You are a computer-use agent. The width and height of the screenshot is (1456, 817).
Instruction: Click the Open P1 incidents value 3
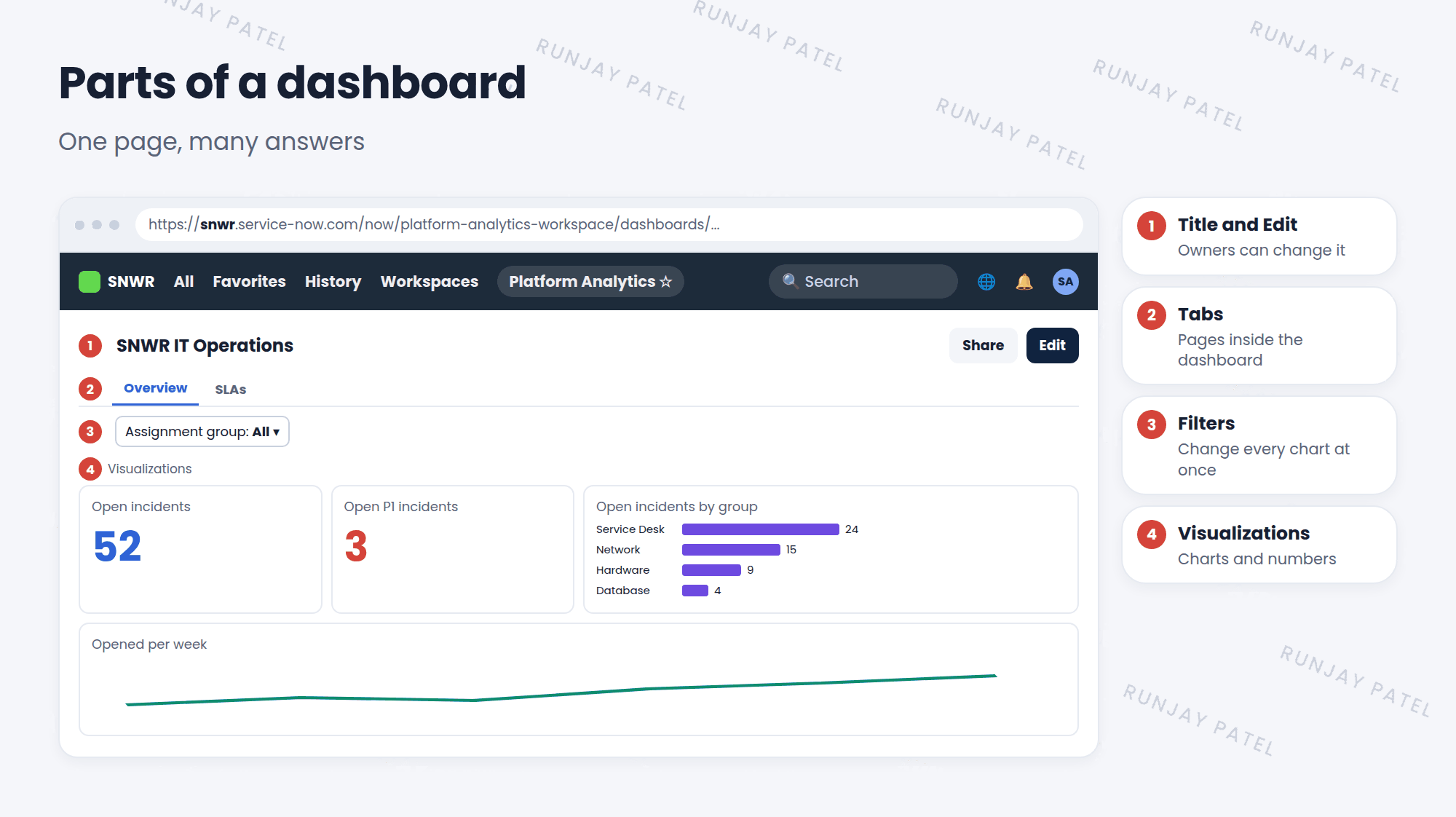(356, 546)
